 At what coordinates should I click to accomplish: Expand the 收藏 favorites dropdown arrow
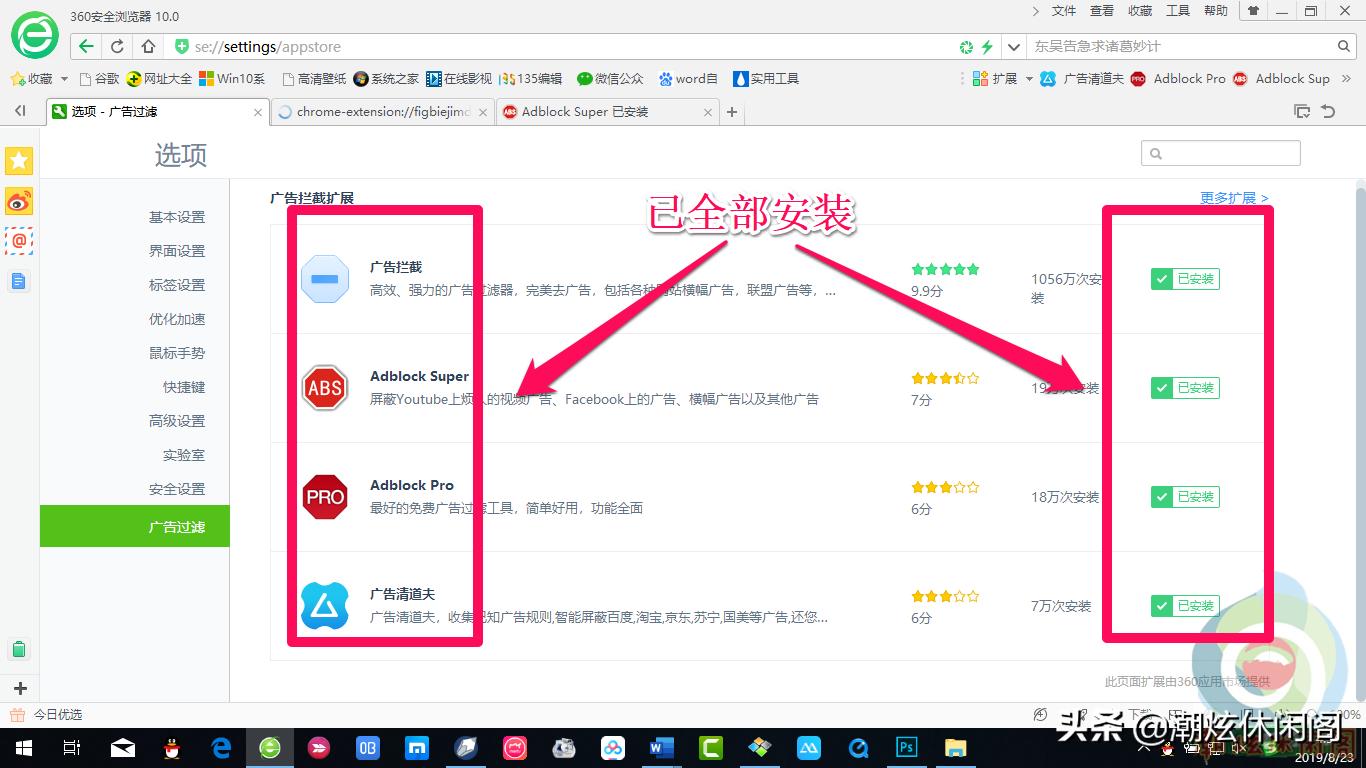[x=63, y=78]
